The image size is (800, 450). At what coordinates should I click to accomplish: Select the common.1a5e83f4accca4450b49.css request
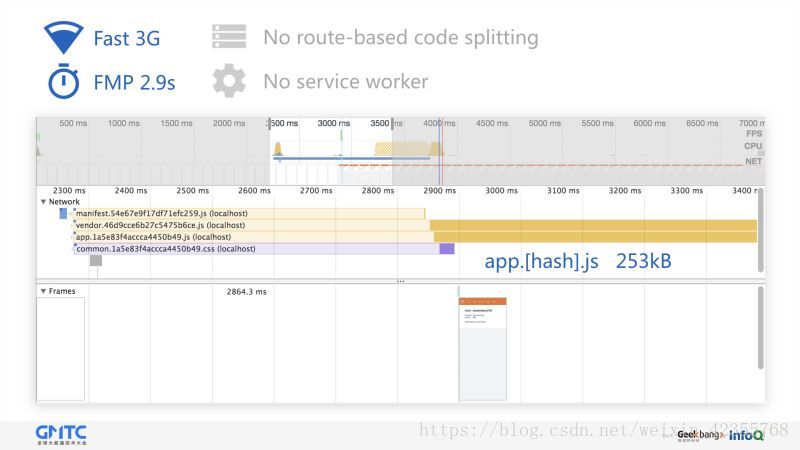tap(264, 248)
